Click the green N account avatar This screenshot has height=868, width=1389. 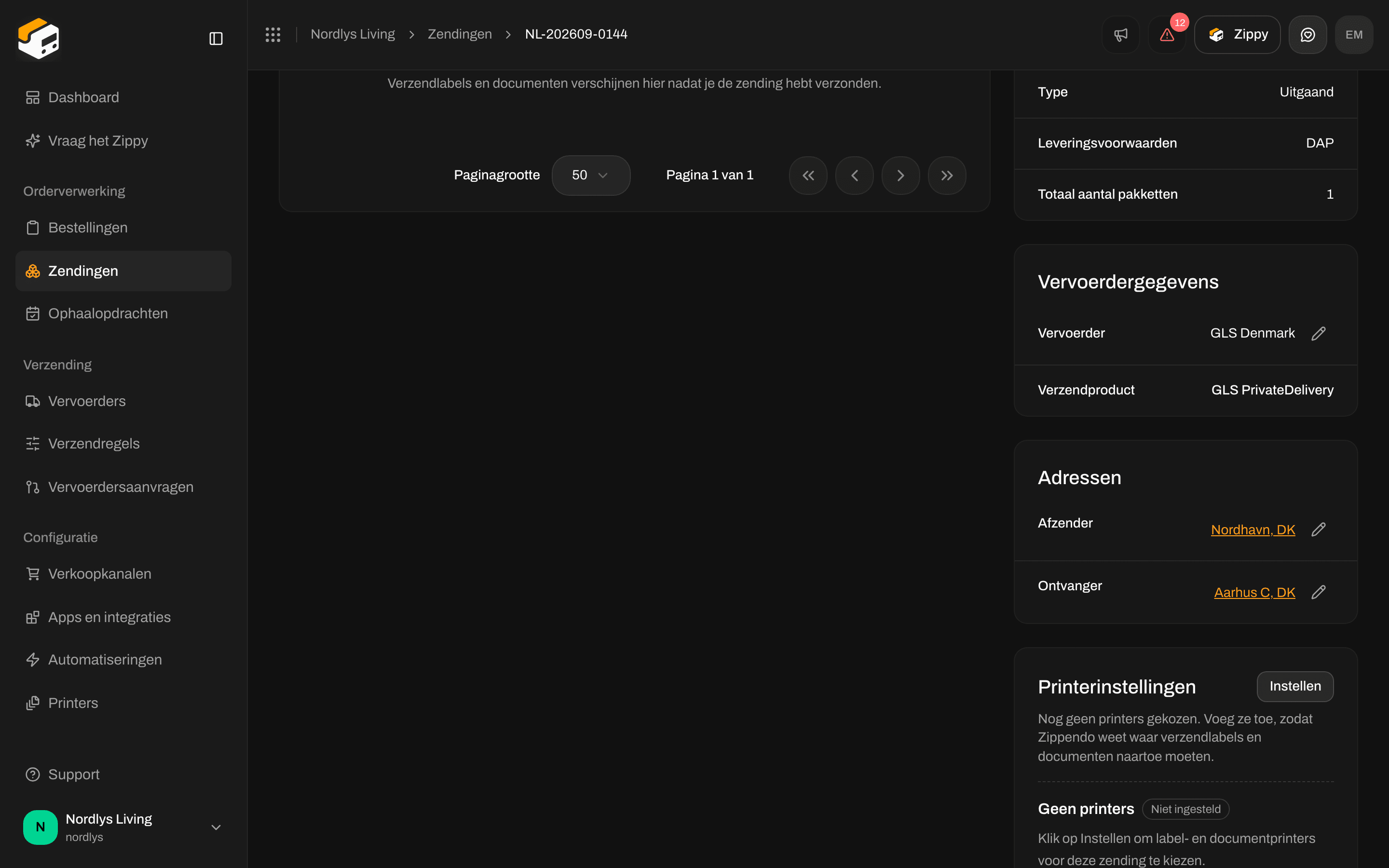(40, 827)
